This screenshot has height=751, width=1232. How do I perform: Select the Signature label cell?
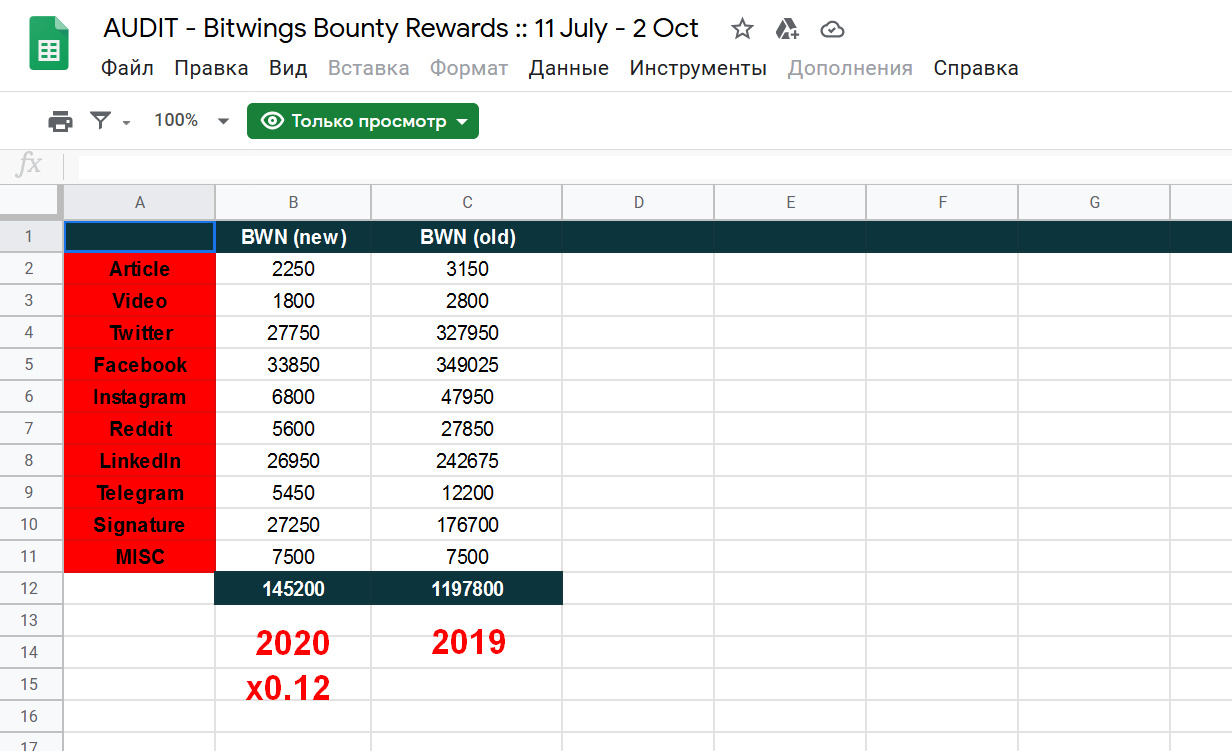[140, 525]
